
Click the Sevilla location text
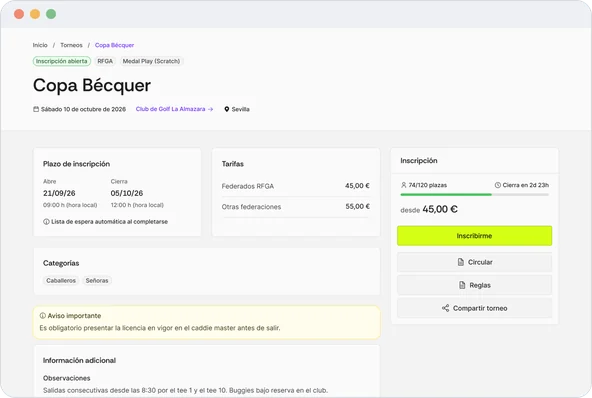point(240,109)
